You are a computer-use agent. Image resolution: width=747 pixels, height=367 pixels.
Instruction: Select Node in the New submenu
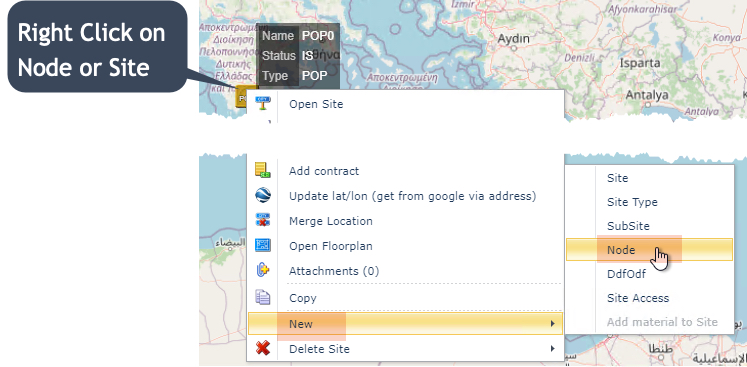649,249
